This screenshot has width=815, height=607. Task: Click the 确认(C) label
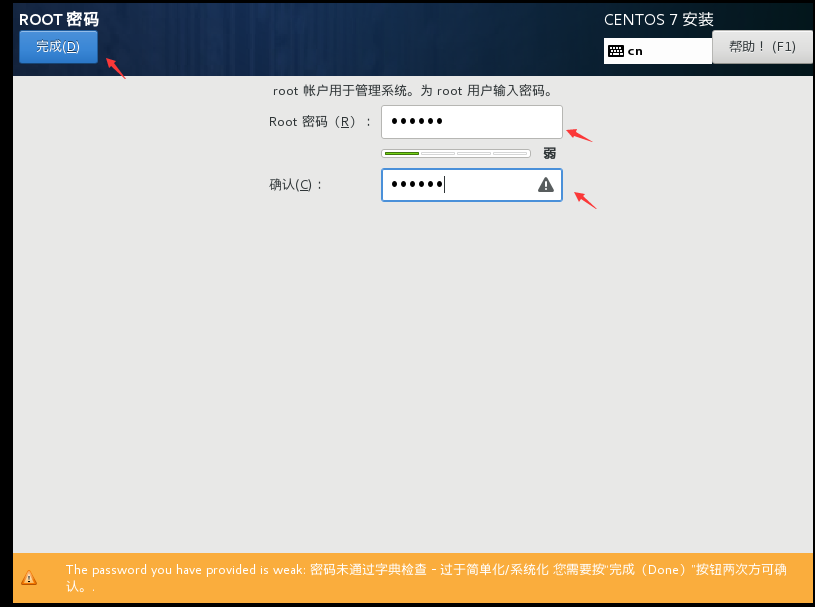(x=295, y=185)
